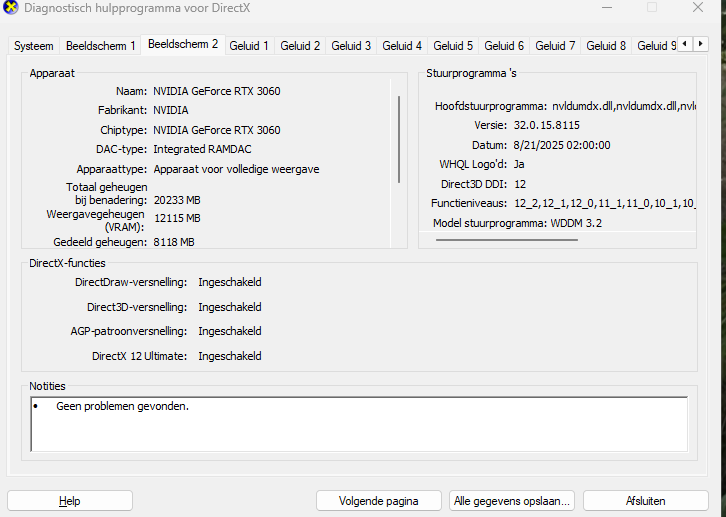Click the Afsluiten button
Screen dimensions: 726x517
tap(645, 501)
